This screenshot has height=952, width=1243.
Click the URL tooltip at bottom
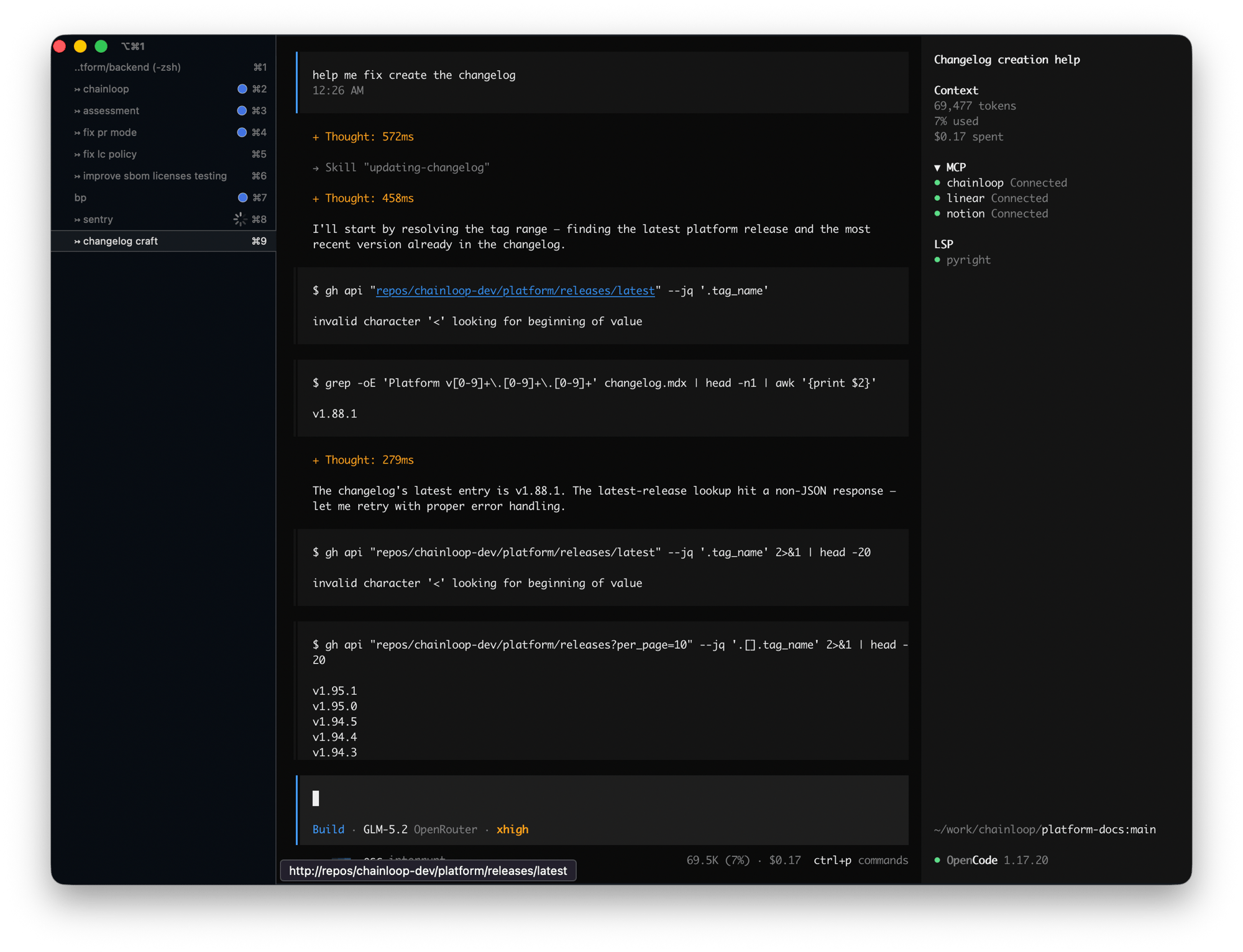(428, 871)
